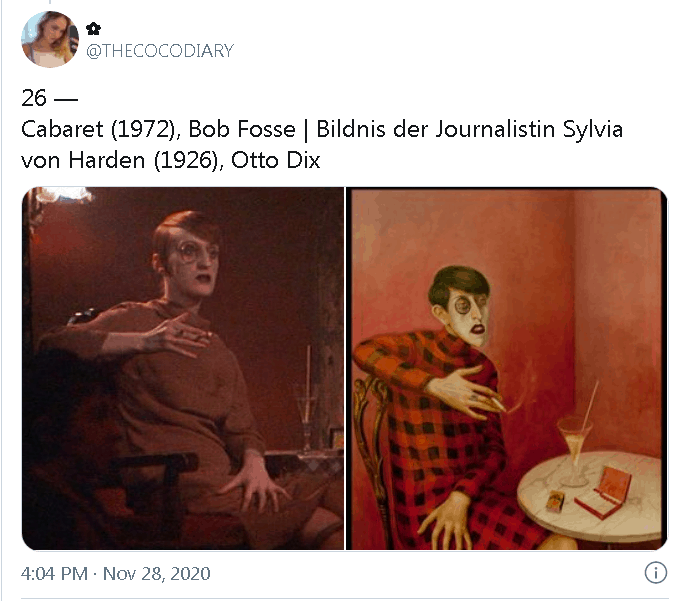Click the "Otto Dix" text in tweet
Viewport: 677px width, 601px height.
(x=275, y=160)
